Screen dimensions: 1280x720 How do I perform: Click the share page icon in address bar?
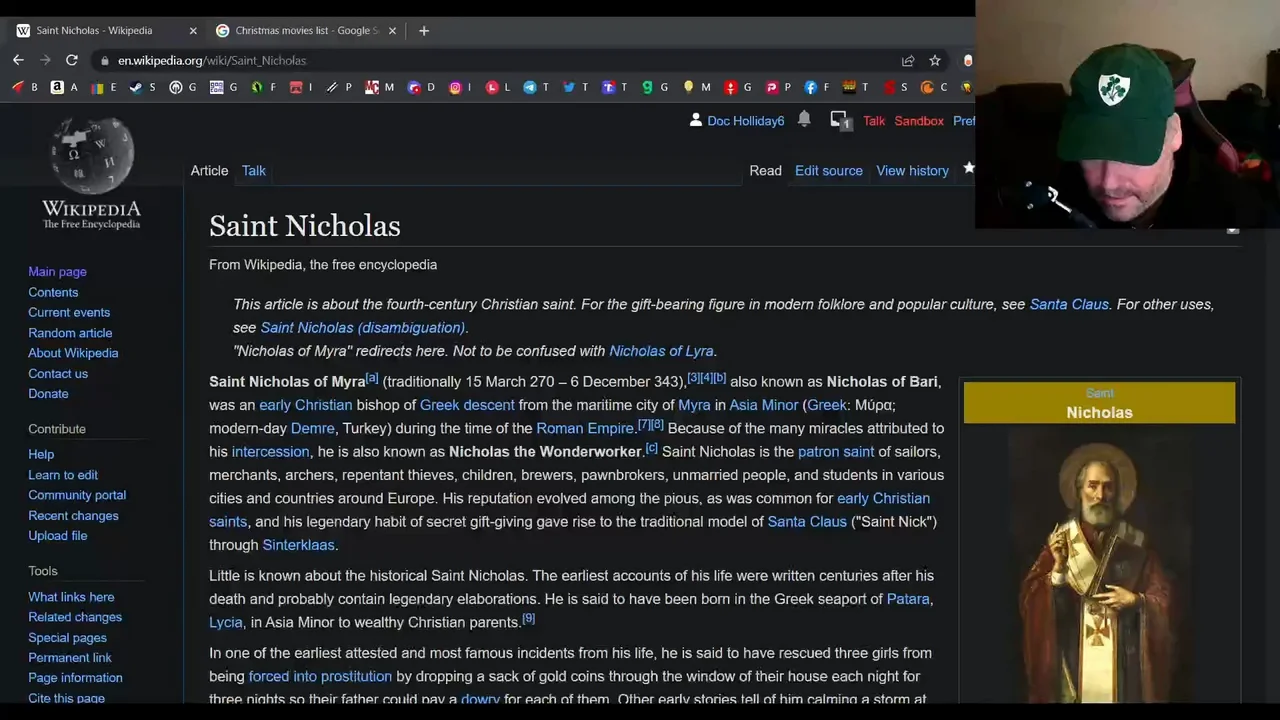[908, 60]
